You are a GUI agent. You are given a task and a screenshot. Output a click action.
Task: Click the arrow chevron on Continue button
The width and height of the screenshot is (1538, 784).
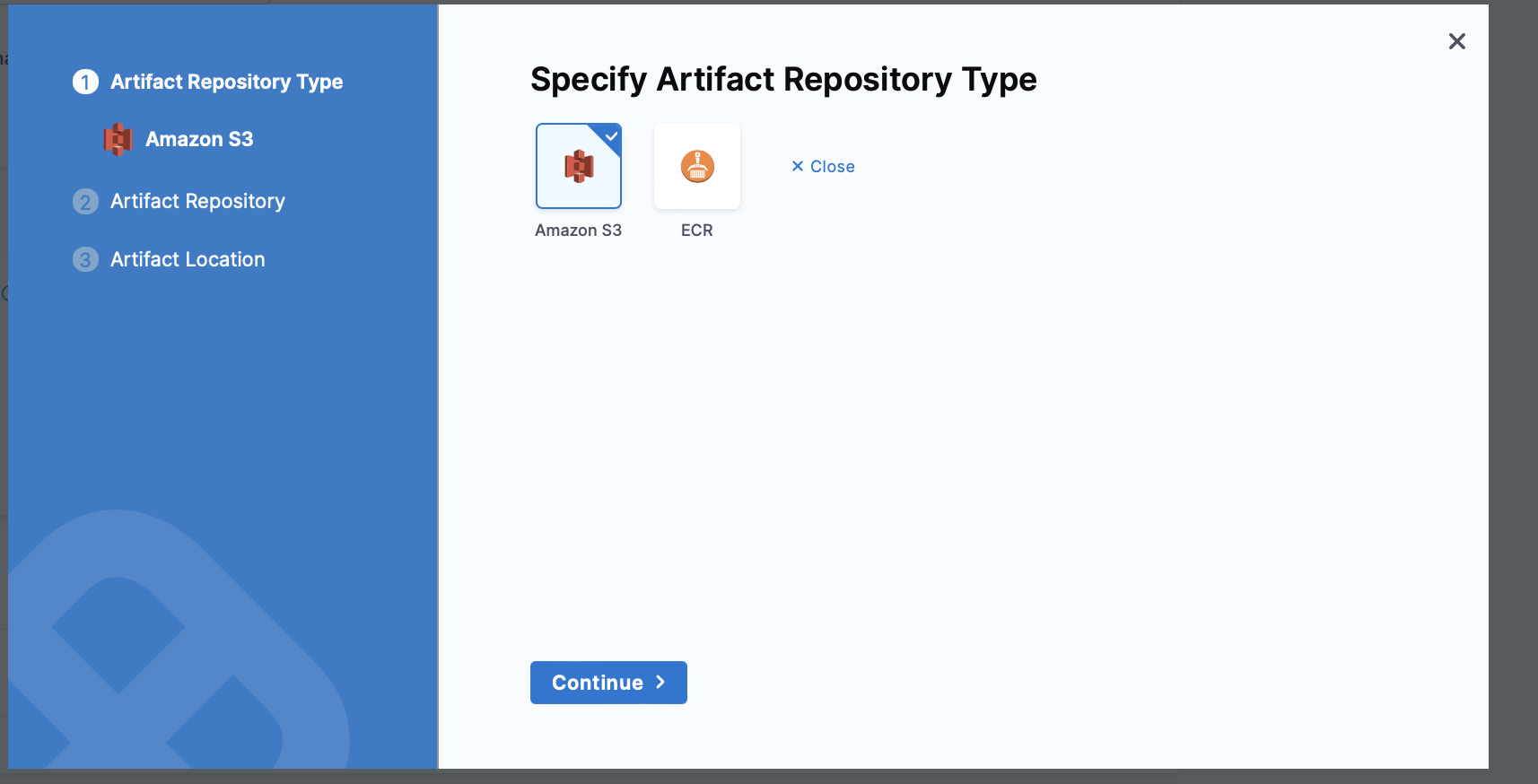click(x=660, y=682)
